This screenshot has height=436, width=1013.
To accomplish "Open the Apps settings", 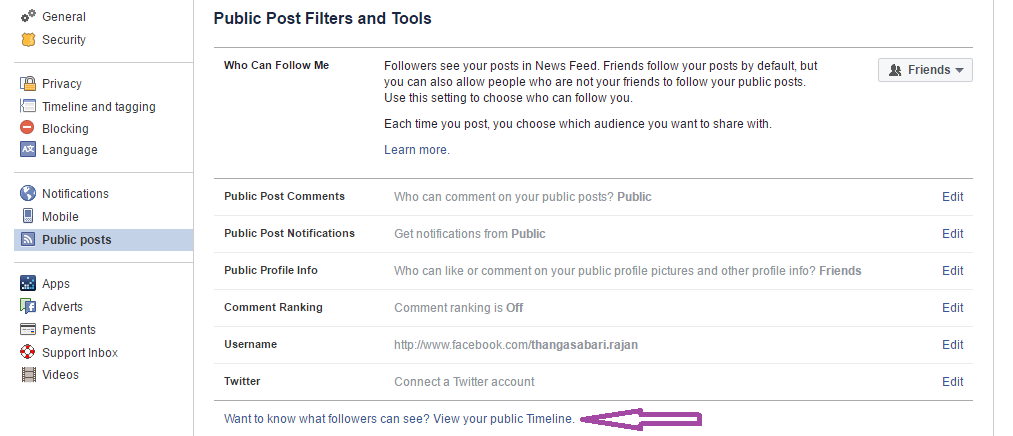I will click(56, 284).
